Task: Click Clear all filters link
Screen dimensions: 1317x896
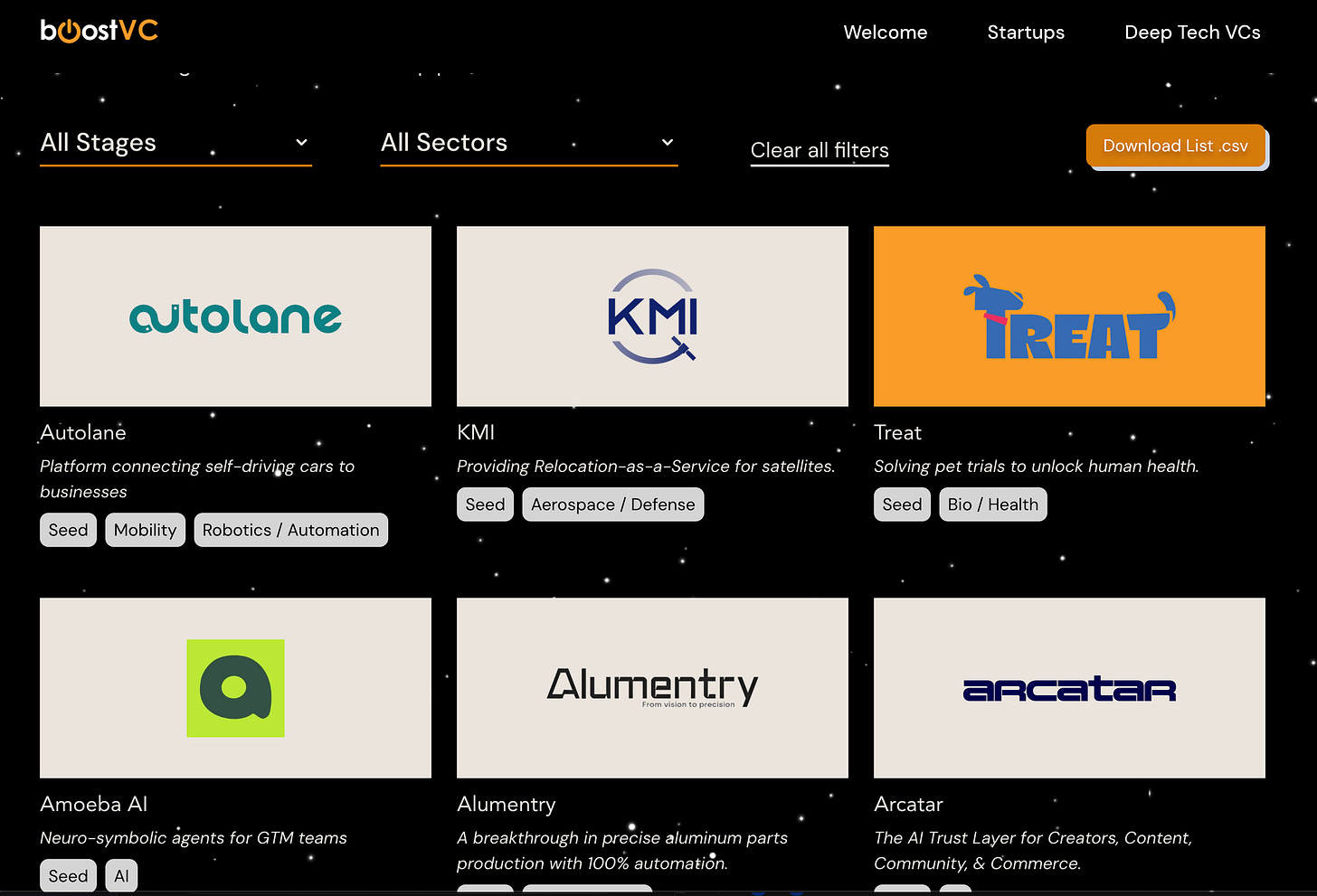Action: [820, 151]
